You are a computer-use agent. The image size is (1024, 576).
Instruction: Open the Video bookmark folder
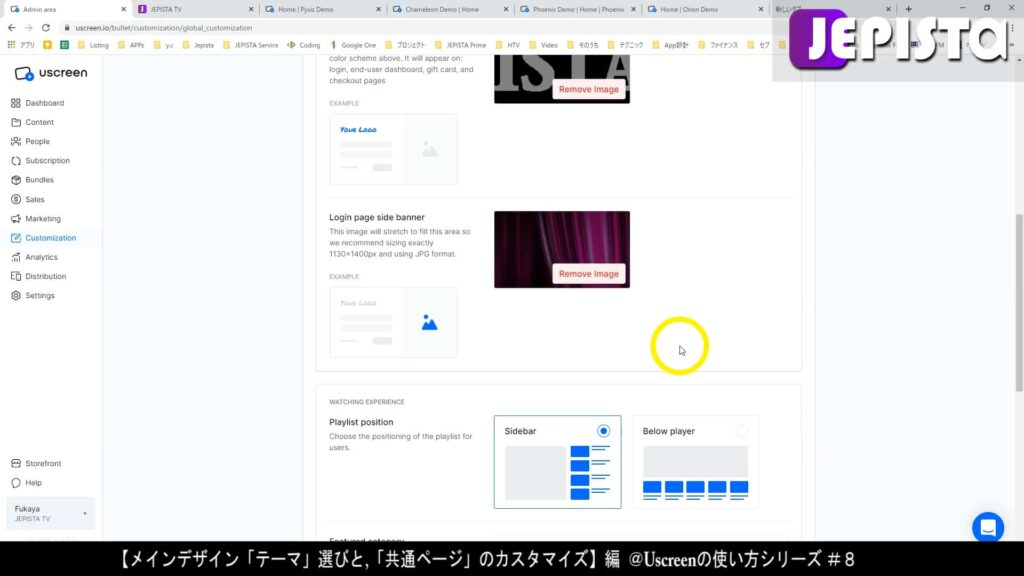543,45
